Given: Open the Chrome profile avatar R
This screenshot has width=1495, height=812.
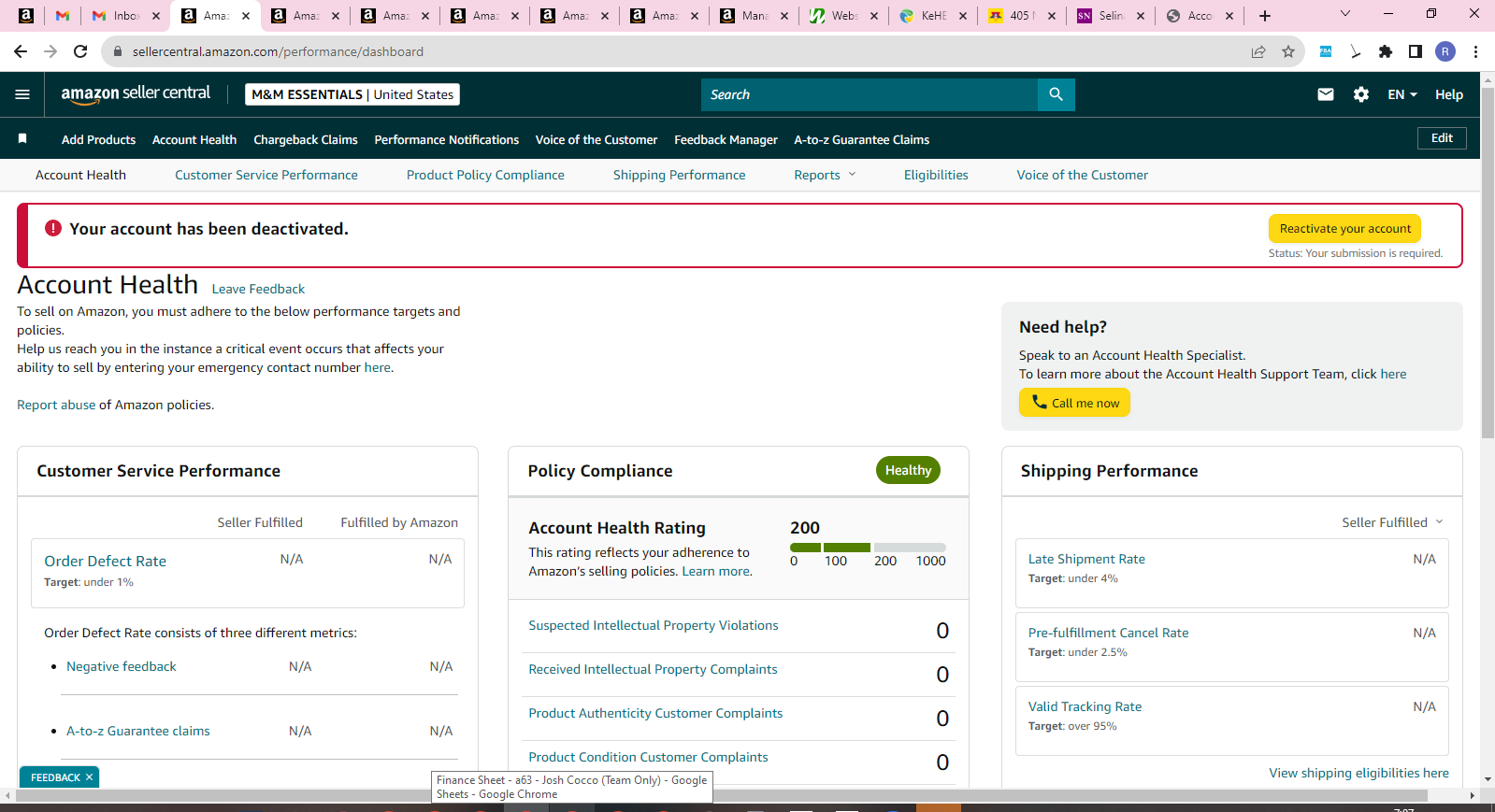Looking at the screenshot, I should point(1445,51).
